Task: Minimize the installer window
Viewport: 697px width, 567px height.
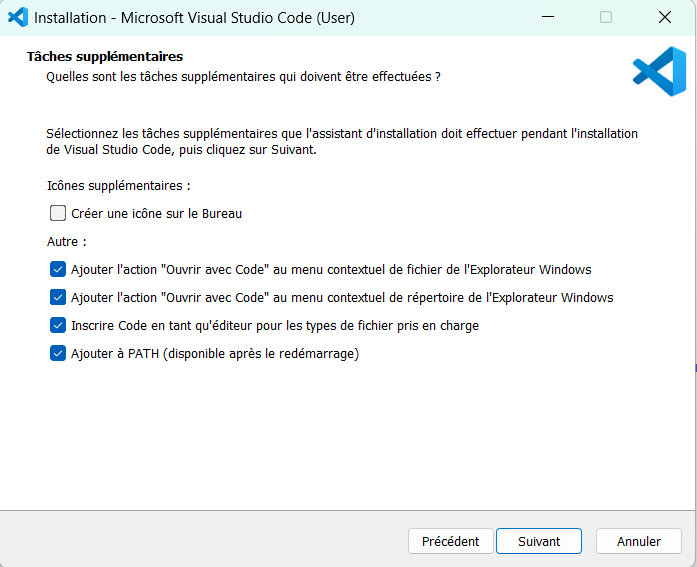Action: tap(548, 17)
